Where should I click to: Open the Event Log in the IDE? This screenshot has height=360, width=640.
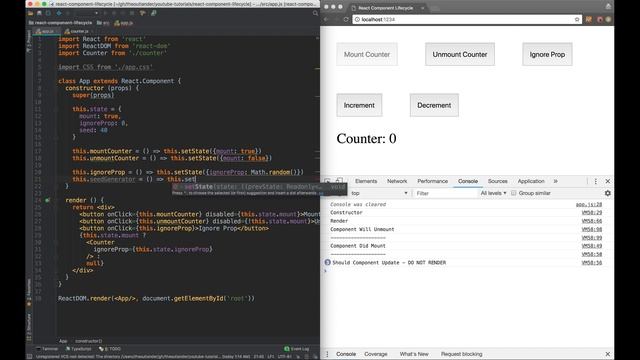(297, 349)
